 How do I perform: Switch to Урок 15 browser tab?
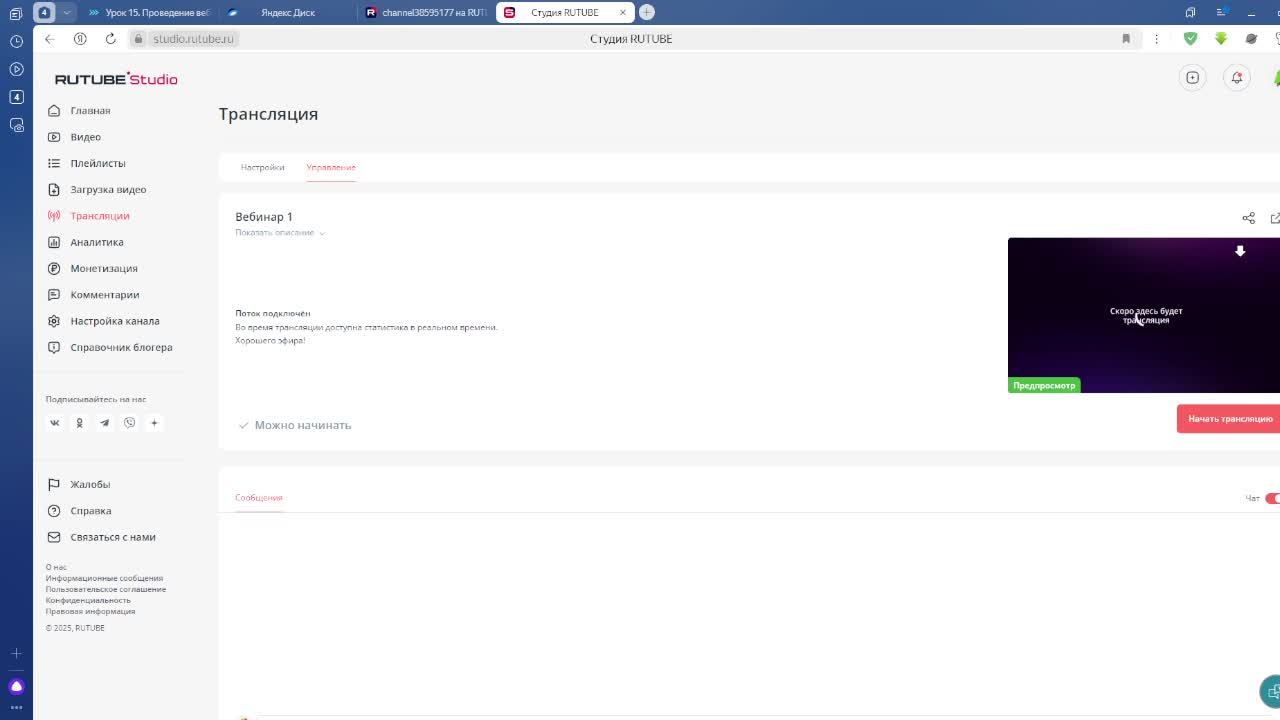(150, 12)
